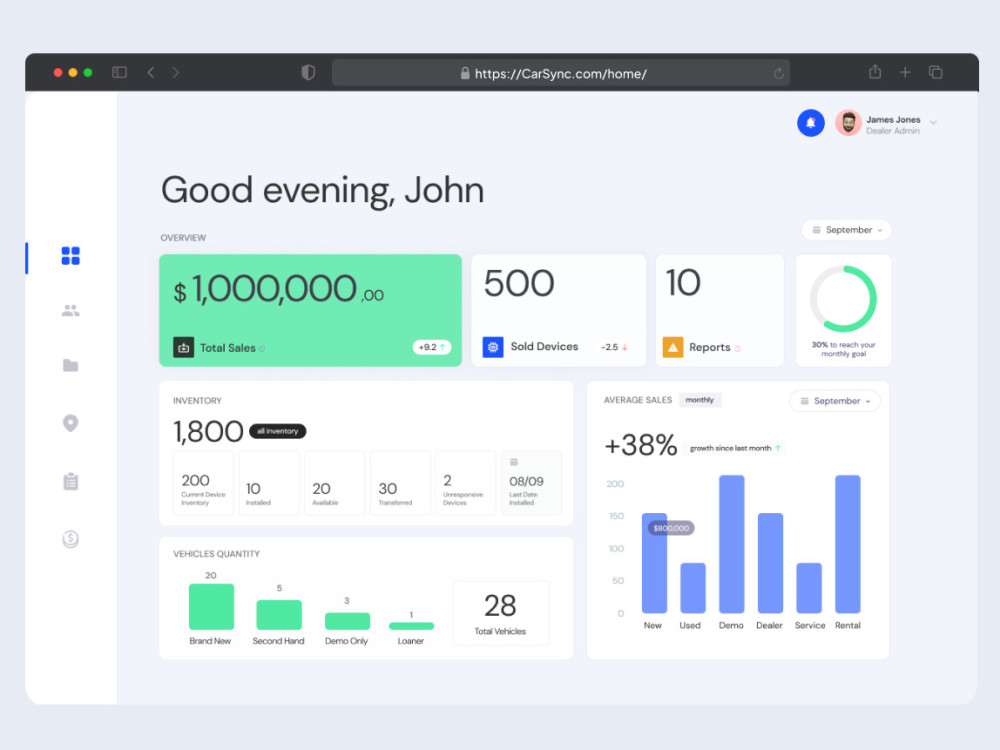The image size is (1000, 750).
Task: Open the users icon in sidebar
Action: [x=71, y=311]
